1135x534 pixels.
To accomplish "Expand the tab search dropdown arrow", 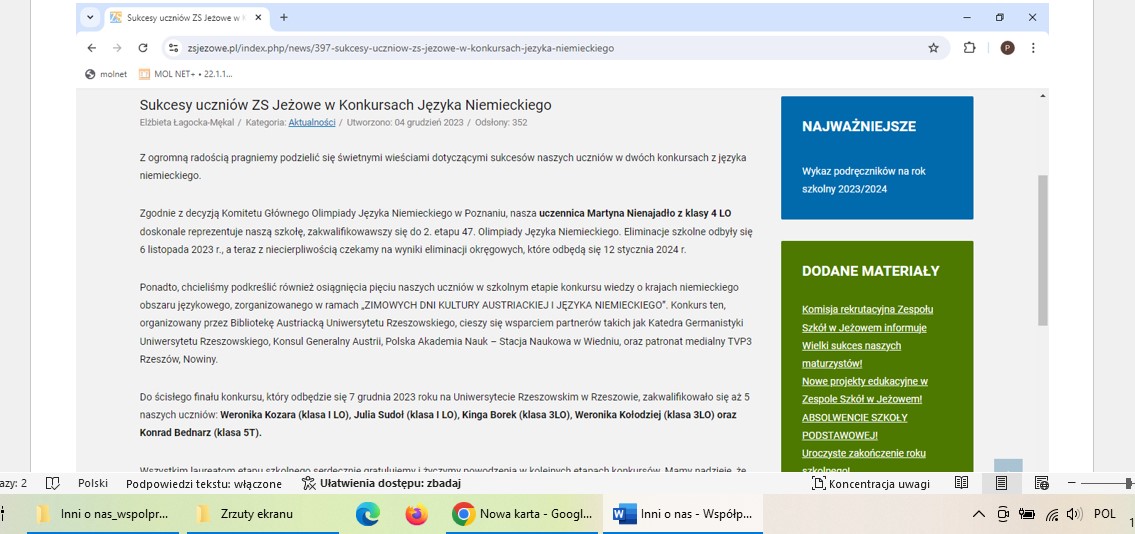I will pyautogui.click(x=90, y=17).
